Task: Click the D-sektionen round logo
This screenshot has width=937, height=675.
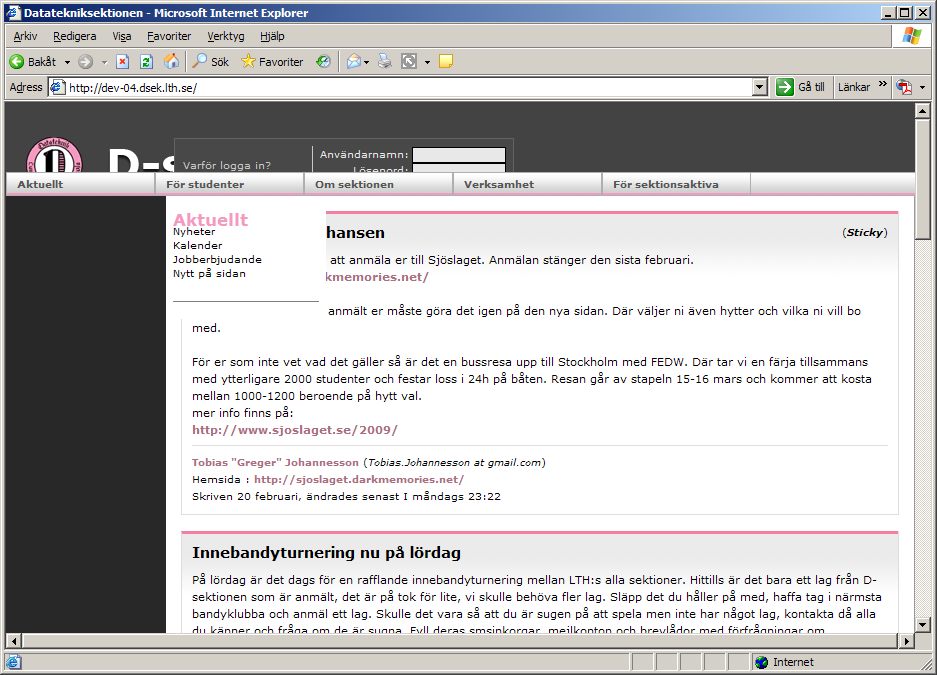Action: 54,155
